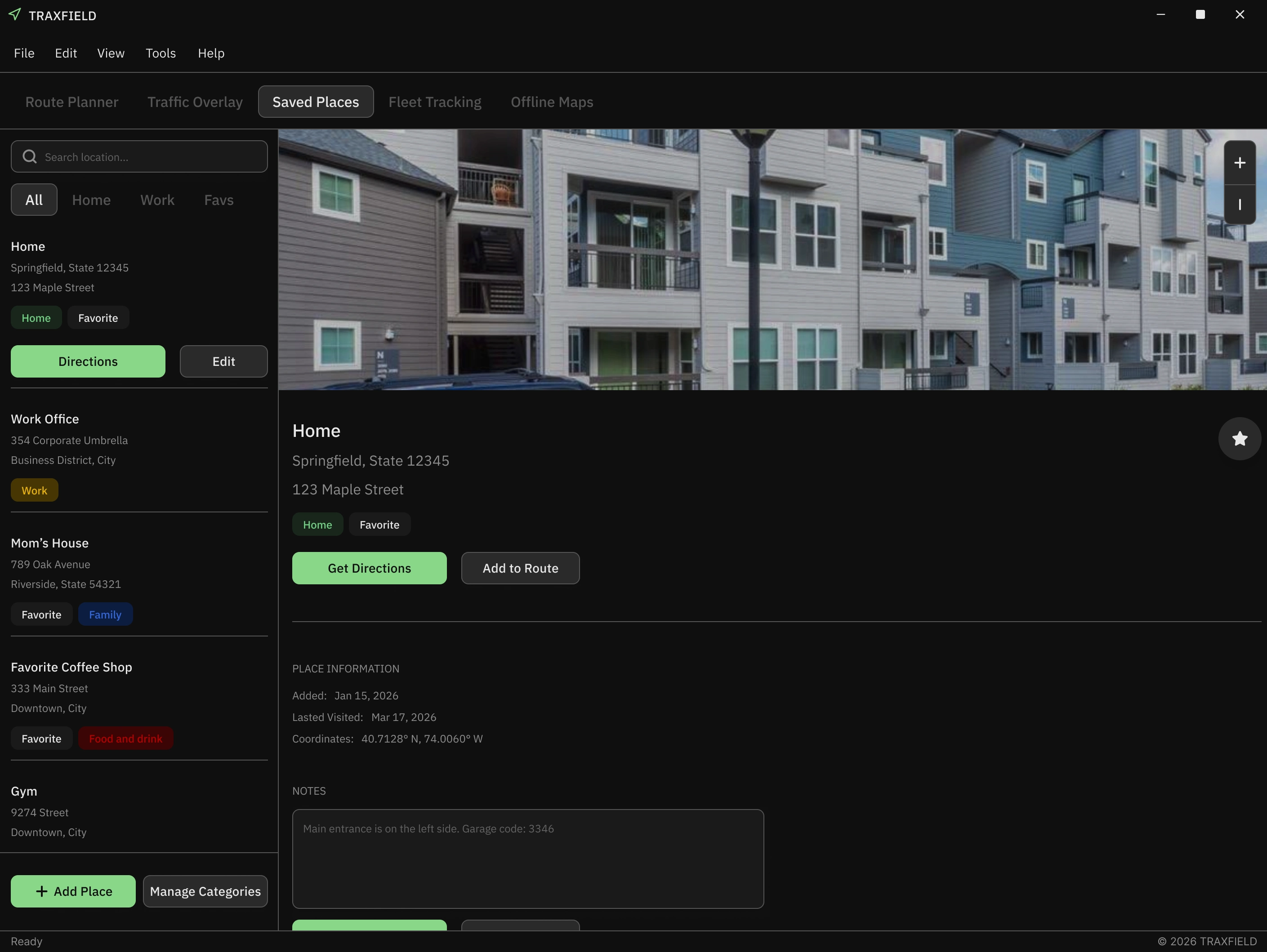The image size is (1267, 952).
Task: Click the map zoom in plus icon
Action: point(1240,163)
